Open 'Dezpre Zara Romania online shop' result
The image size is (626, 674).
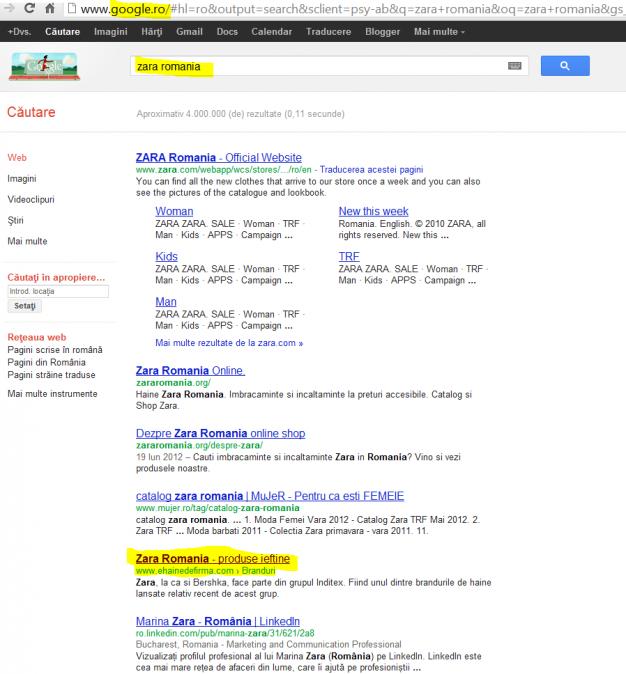tap(221, 433)
